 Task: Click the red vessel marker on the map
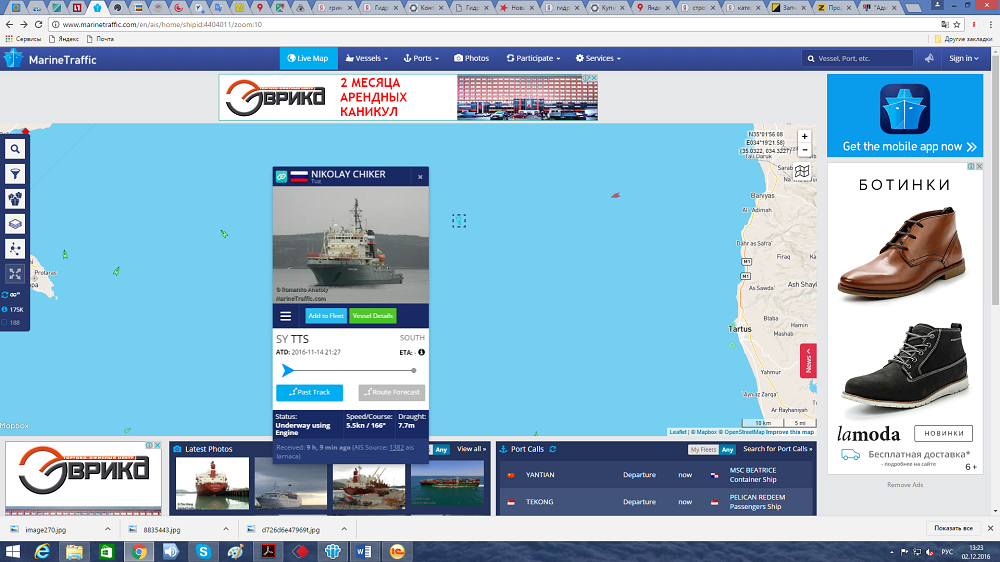[615, 195]
